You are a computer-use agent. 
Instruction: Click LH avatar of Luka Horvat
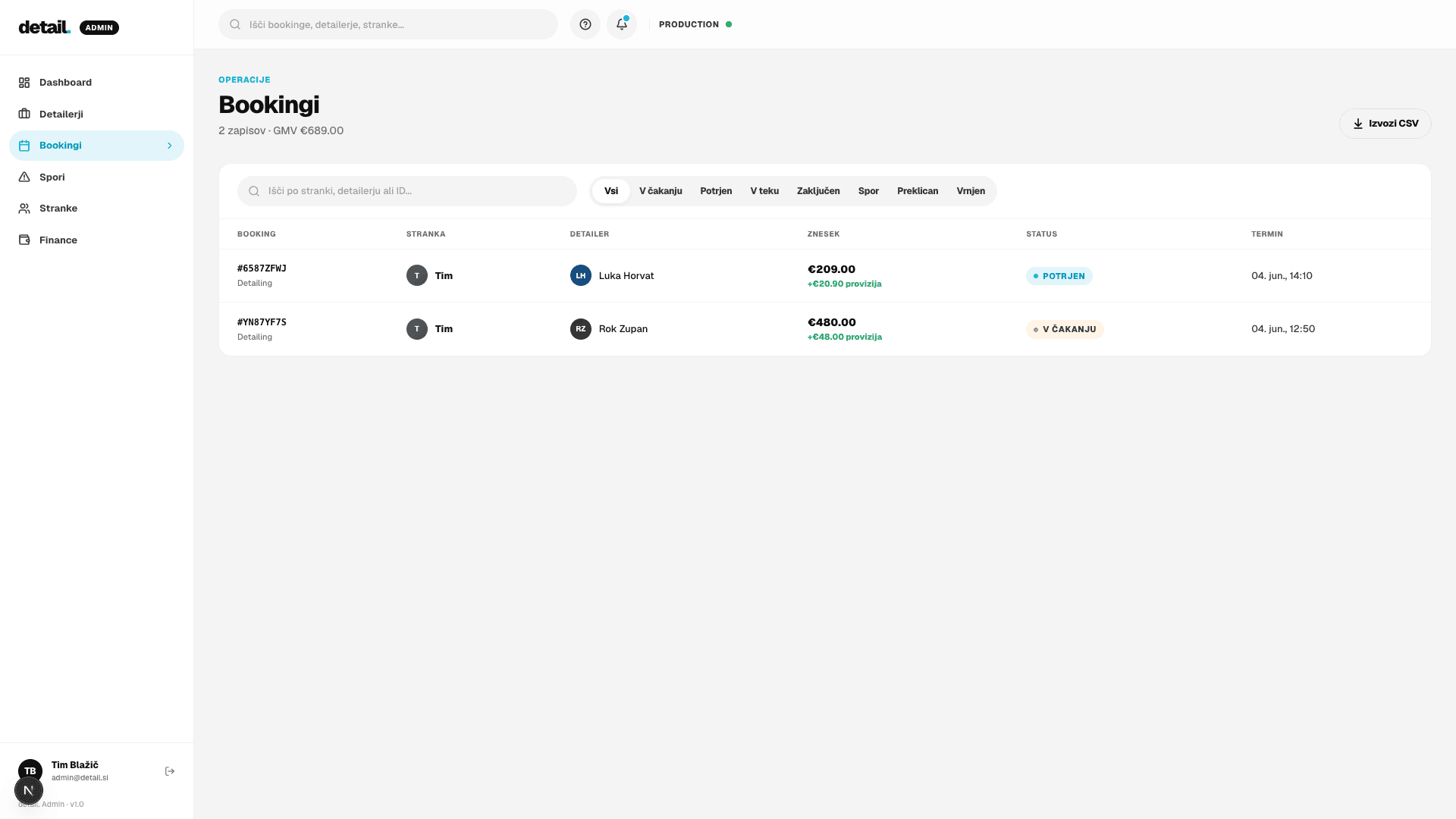tap(581, 275)
